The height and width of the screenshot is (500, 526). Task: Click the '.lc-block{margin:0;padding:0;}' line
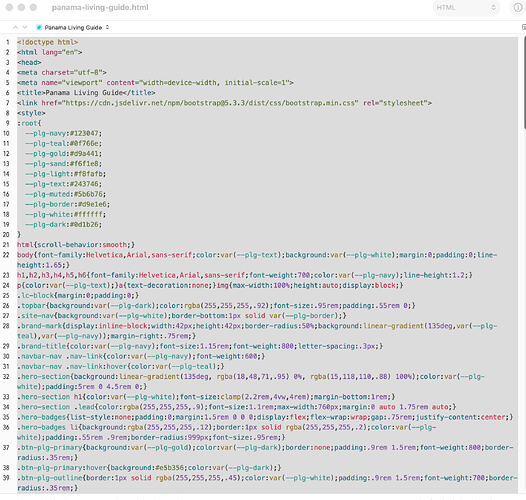[x=78, y=295]
